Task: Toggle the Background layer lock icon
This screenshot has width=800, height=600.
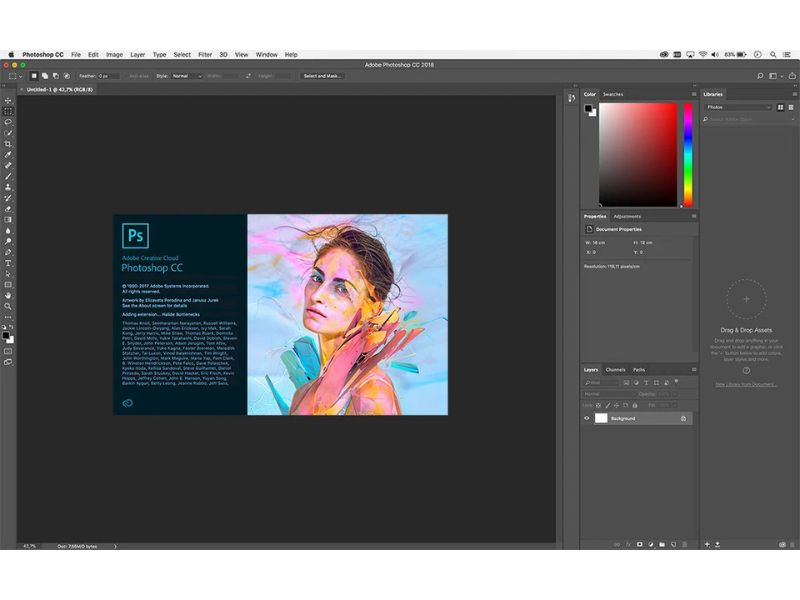Action: [x=683, y=418]
